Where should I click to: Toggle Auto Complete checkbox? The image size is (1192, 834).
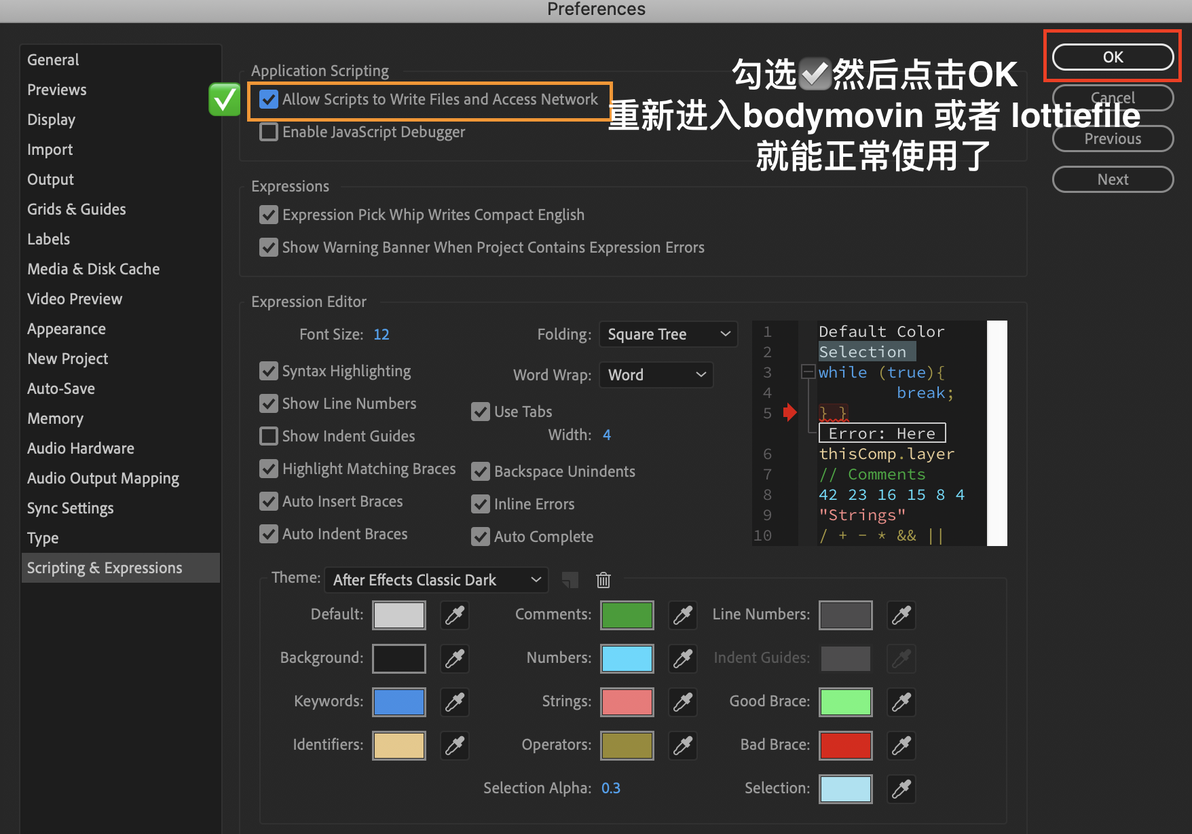coord(480,537)
